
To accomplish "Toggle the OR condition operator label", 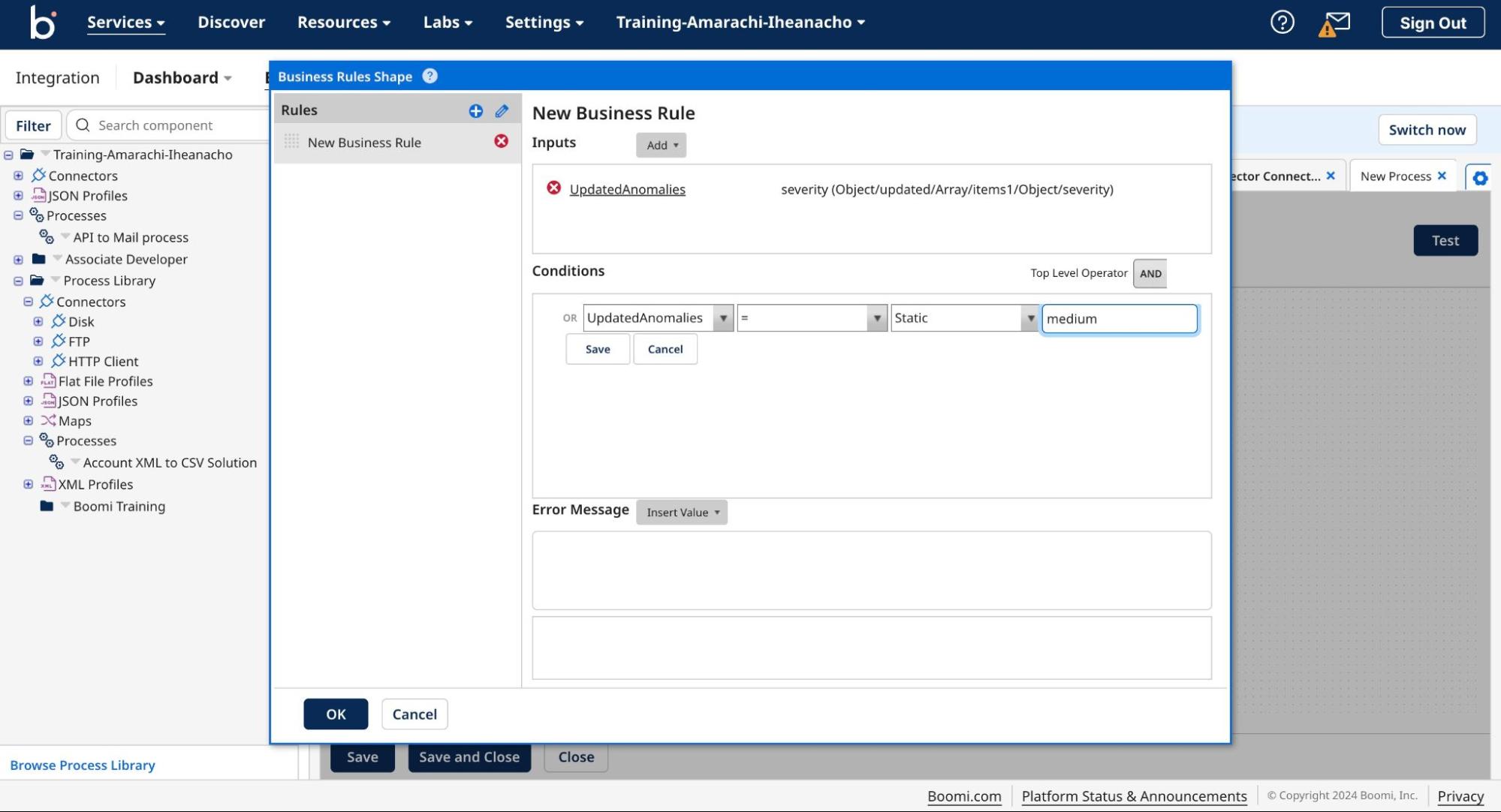I will (569, 317).
